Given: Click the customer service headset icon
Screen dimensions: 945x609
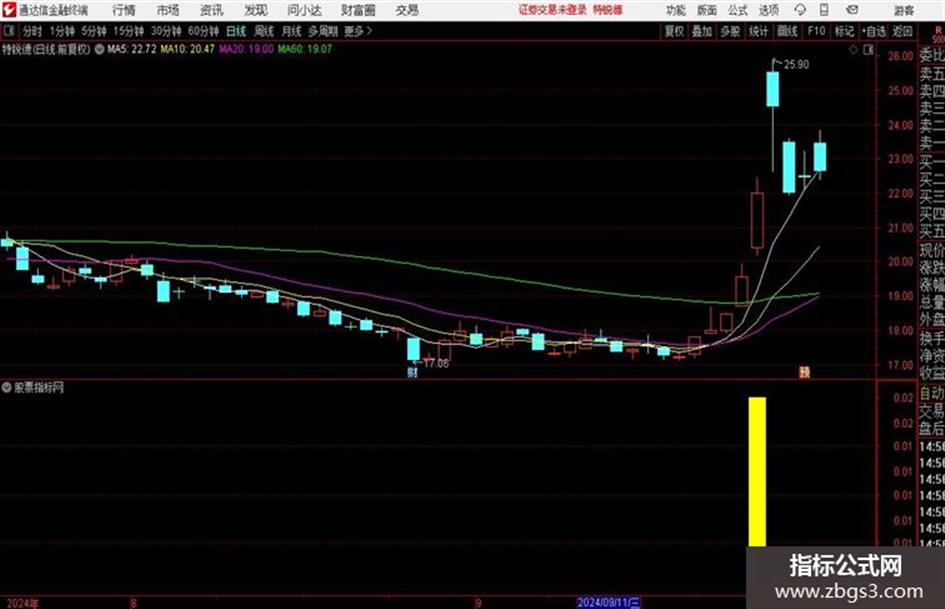Looking at the screenshot, I should (x=800, y=10).
